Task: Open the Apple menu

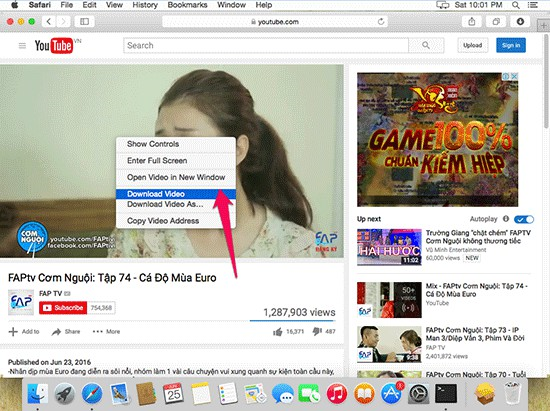Action: pyautogui.click(x=15, y=5)
